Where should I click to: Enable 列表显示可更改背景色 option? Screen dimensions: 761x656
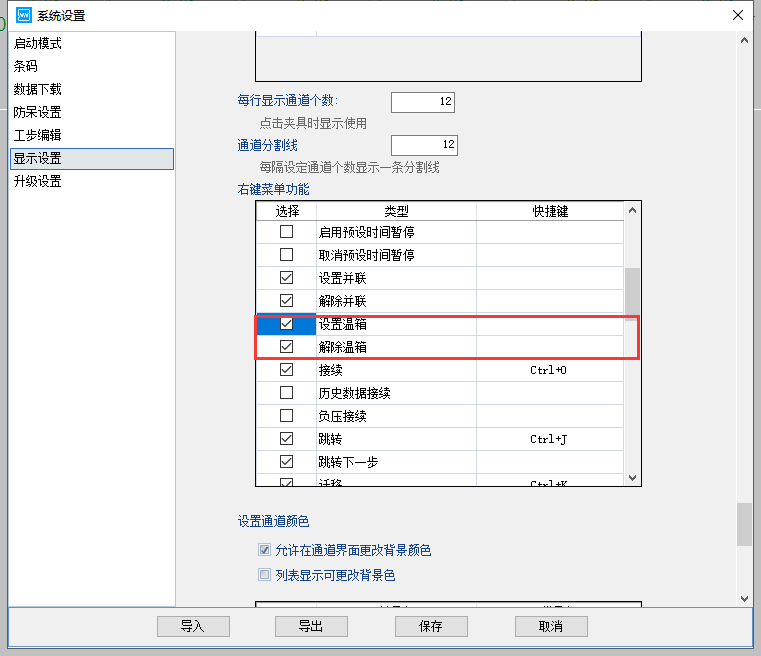265,575
